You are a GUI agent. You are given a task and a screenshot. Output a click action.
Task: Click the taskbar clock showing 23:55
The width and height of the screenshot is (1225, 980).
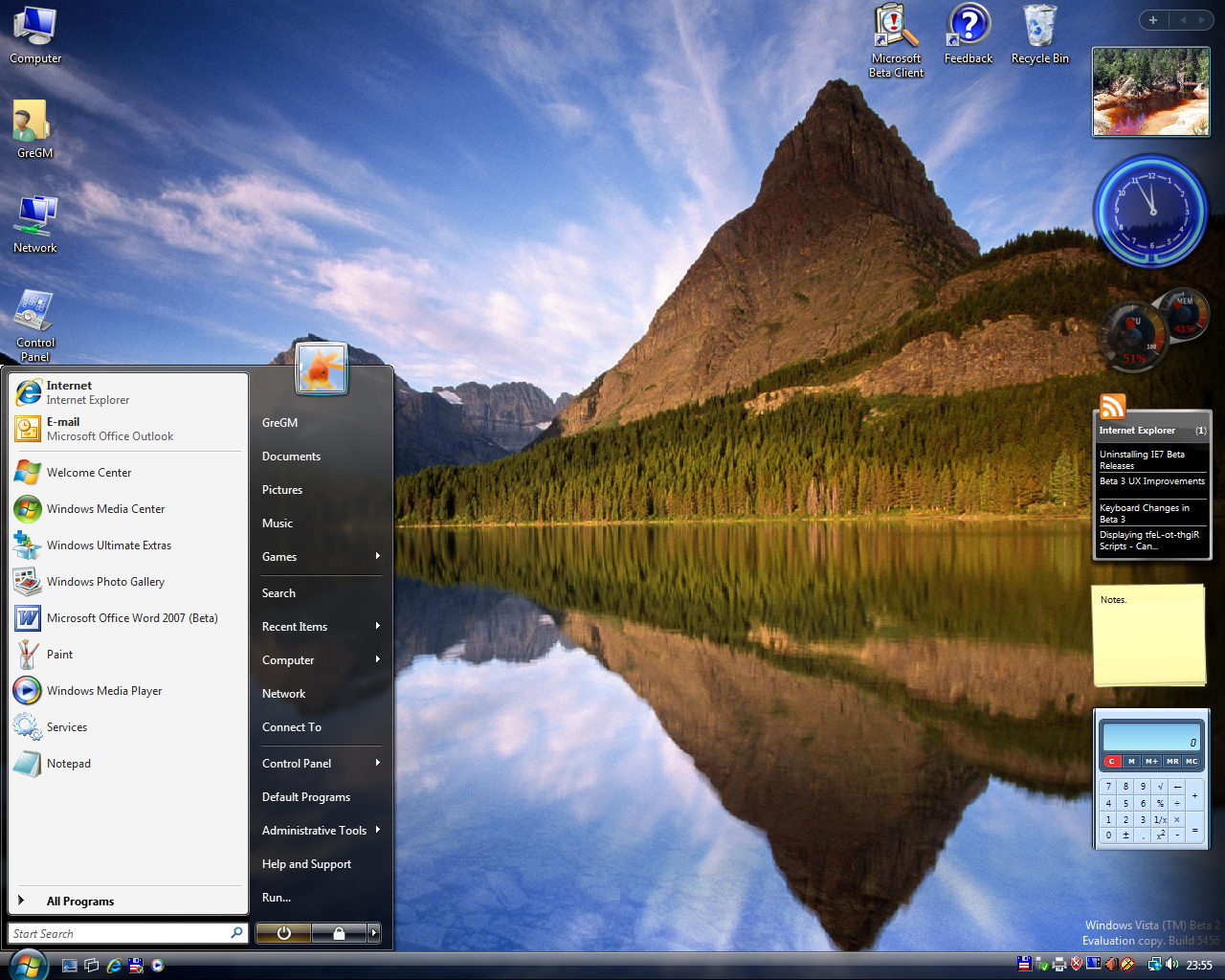pos(1199,965)
